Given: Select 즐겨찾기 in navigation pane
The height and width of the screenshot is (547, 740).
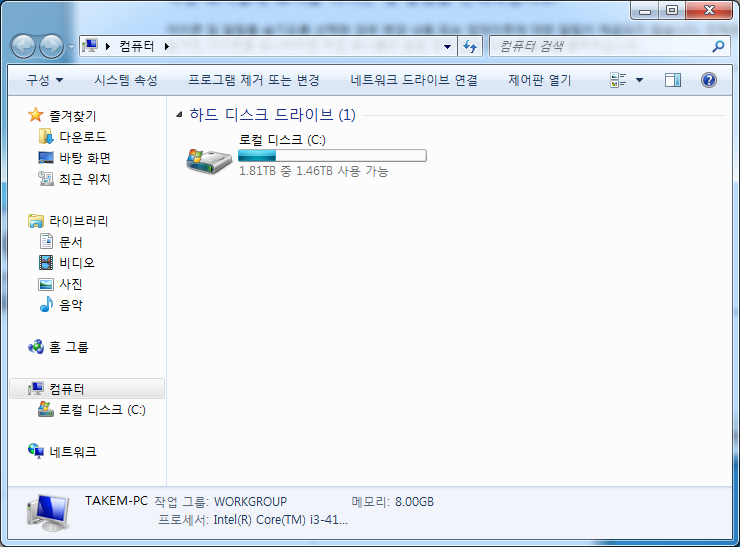Looking at the screenshot, I should 73,116.
